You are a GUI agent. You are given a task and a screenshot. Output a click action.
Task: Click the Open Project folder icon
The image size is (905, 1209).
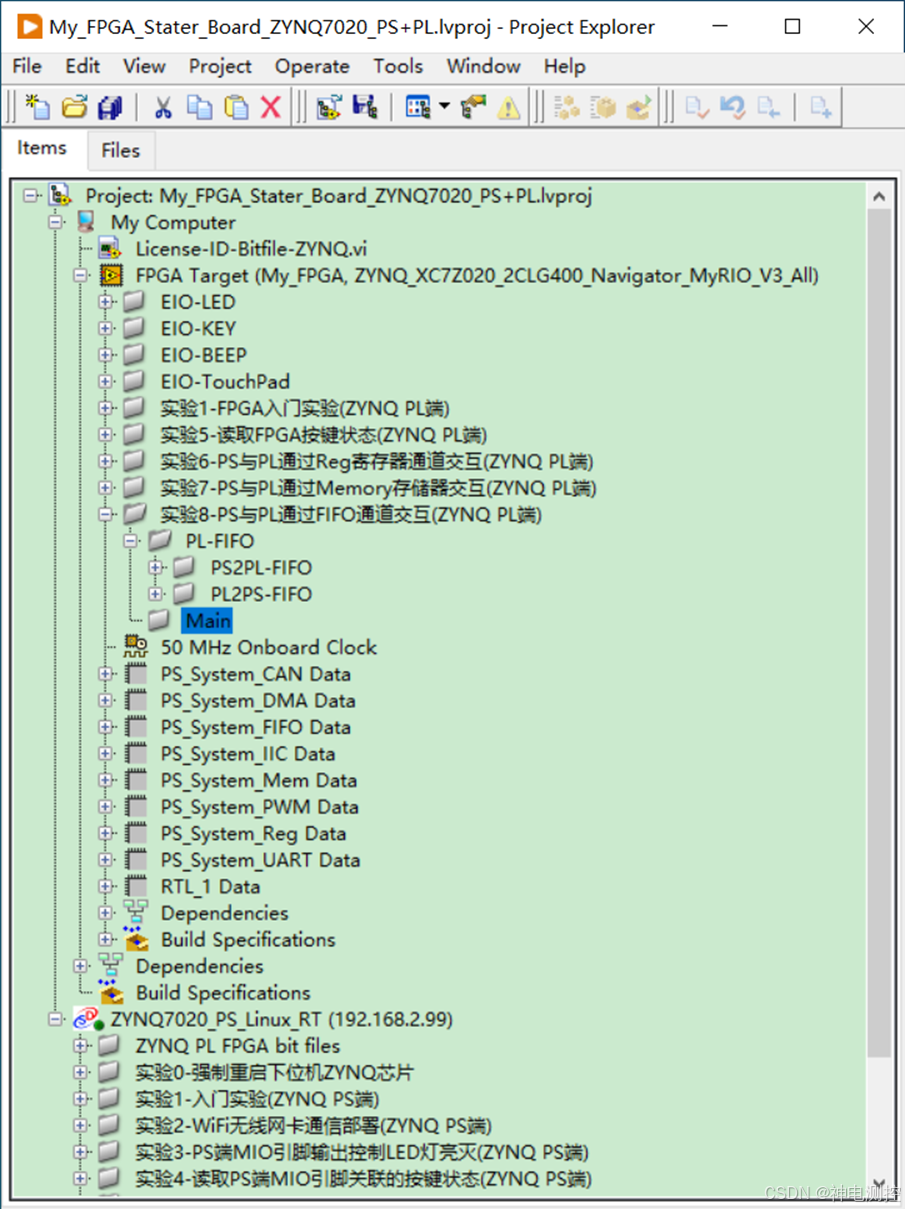pyautogui.click(x=75, y=107)
